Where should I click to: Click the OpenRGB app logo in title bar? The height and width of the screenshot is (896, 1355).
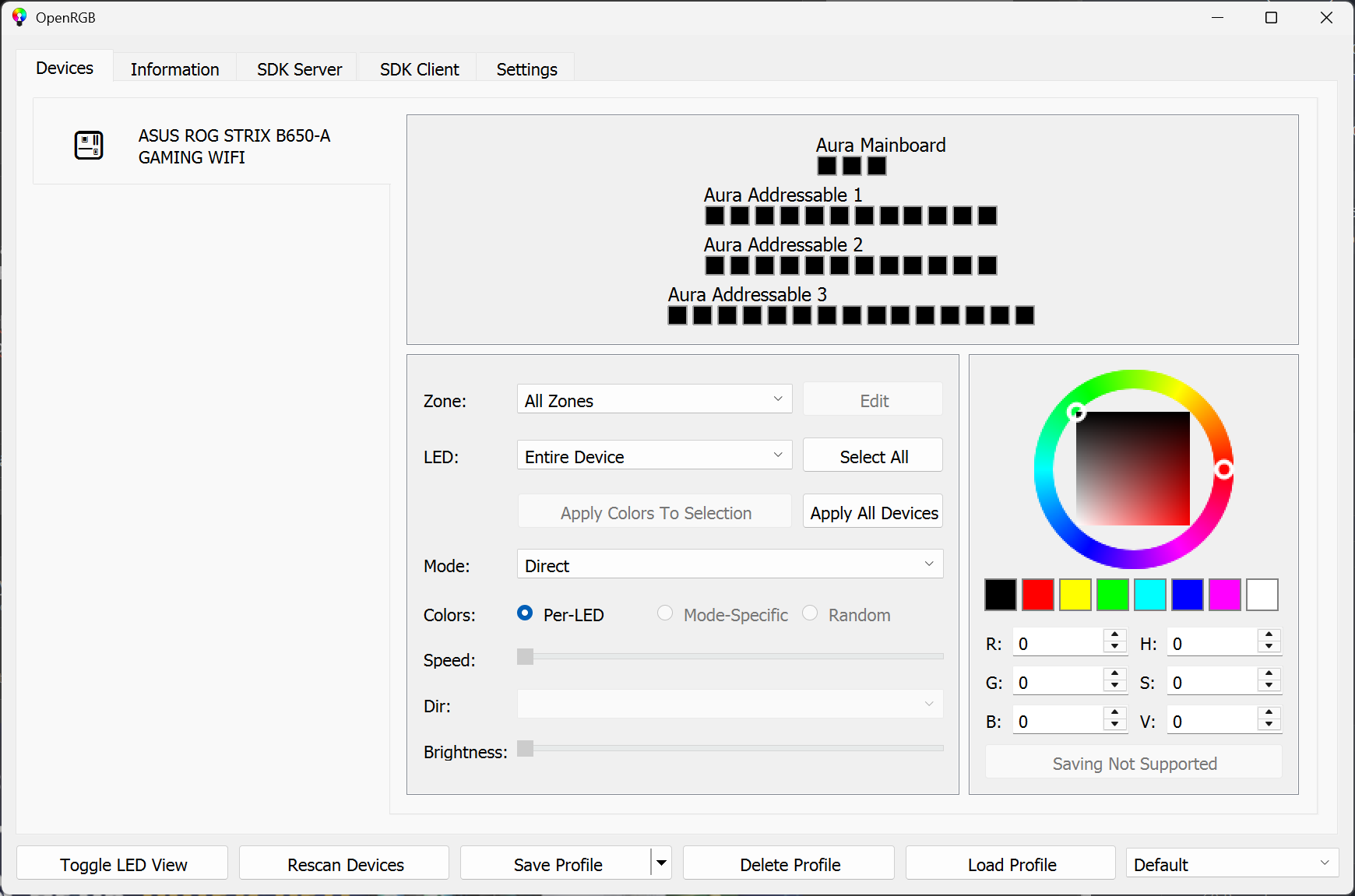point(19,17)
